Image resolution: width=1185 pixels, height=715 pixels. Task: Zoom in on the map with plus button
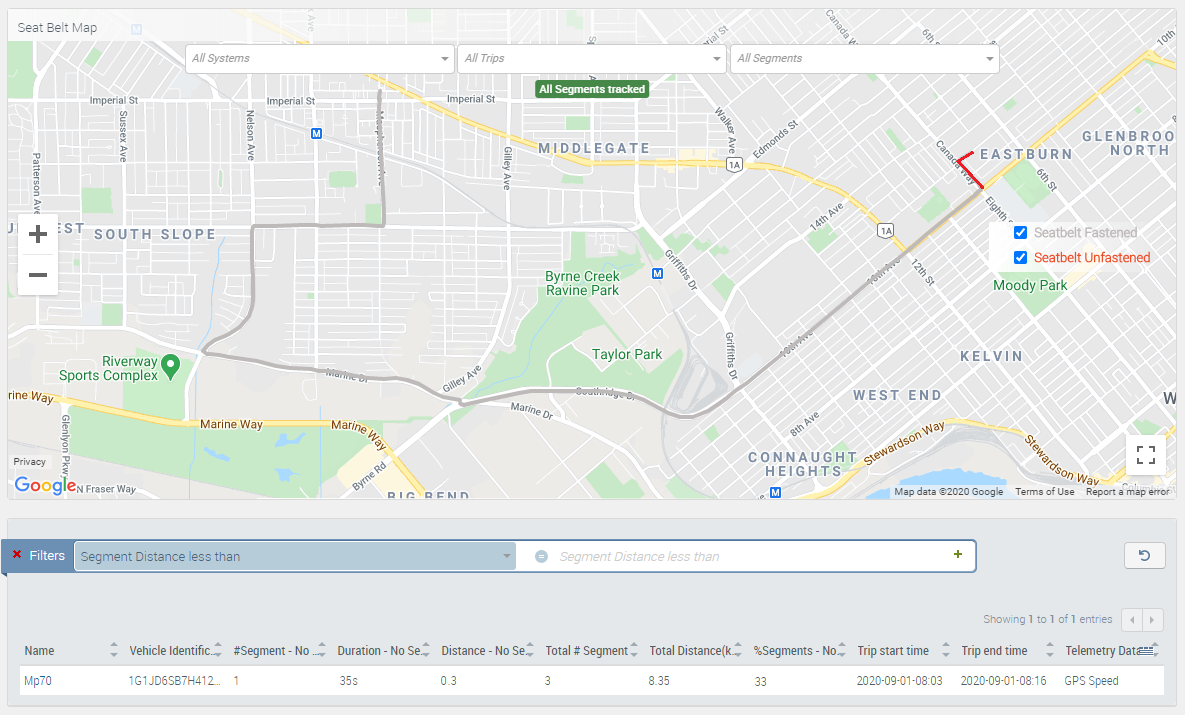point(38,235)
